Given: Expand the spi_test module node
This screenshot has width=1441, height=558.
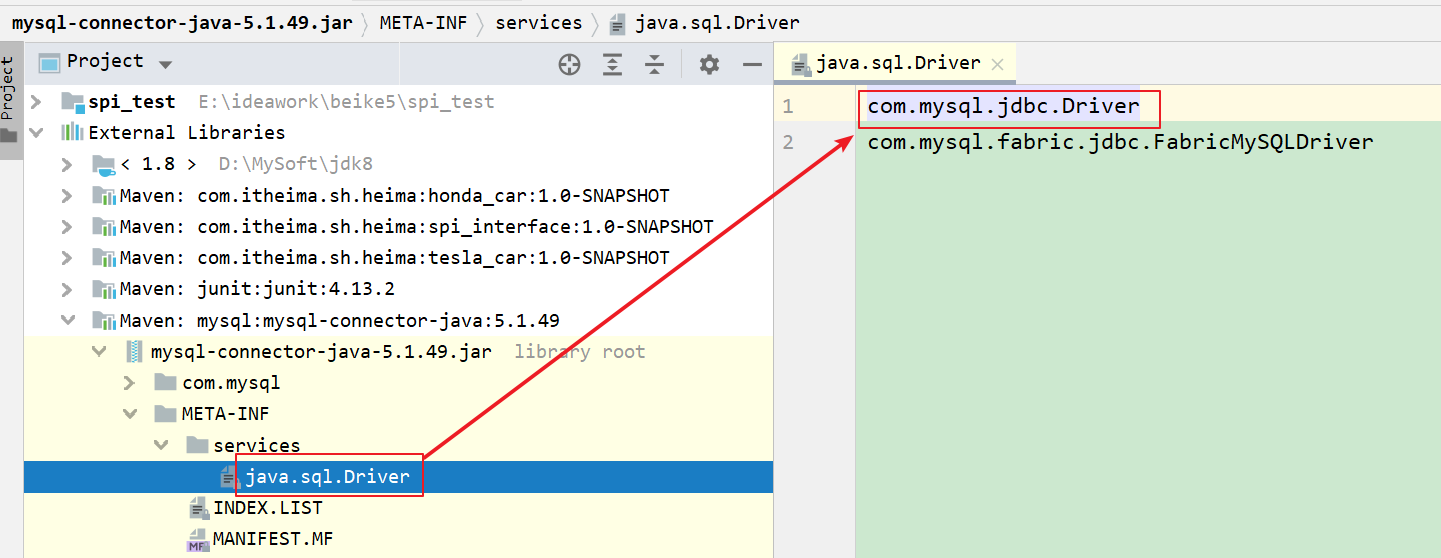Looking at the screenshot, I should click(37, 102).
